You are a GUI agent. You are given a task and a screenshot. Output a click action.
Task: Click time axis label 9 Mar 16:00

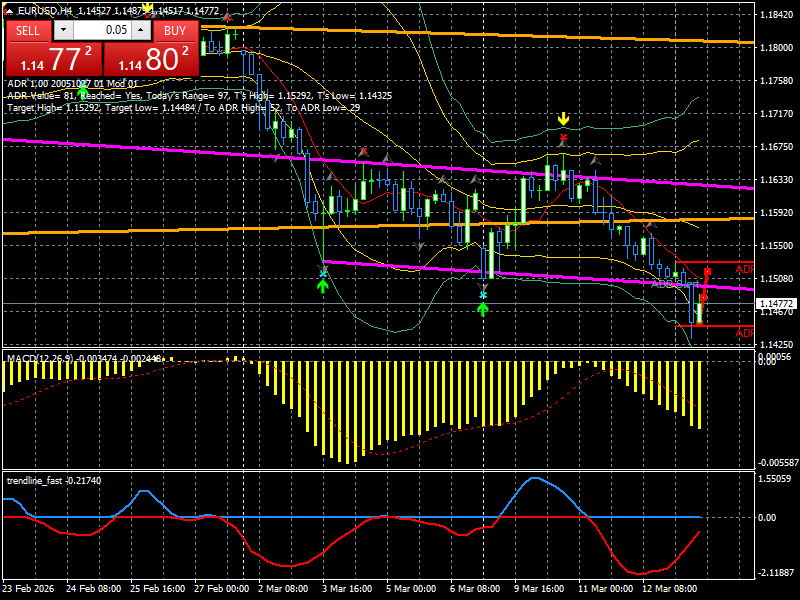coord(539,588)
